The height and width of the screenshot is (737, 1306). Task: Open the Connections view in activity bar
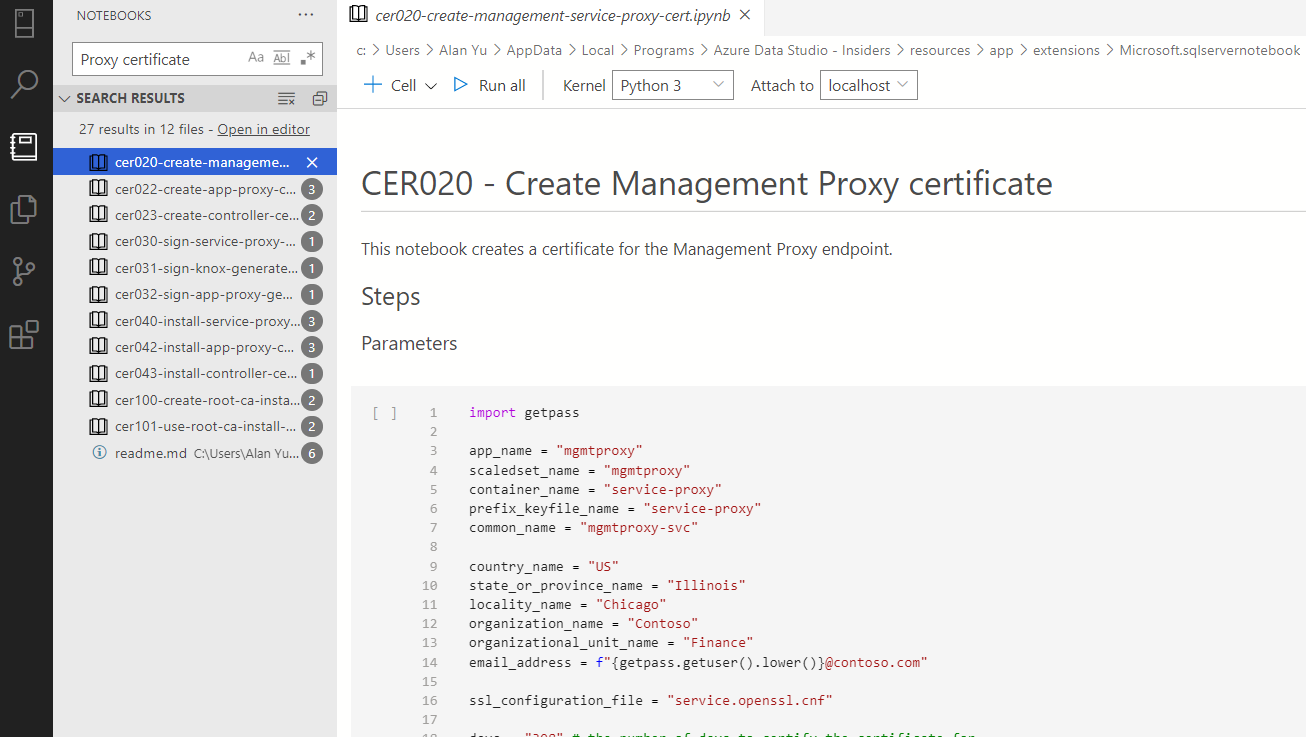tap(25, 25)
